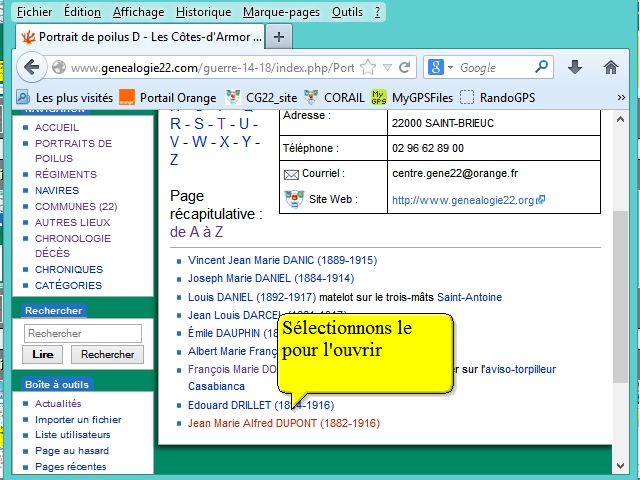Focus the Rechercher input field
The width and height of the screenshot is (640, 480).
click(83, 333)
